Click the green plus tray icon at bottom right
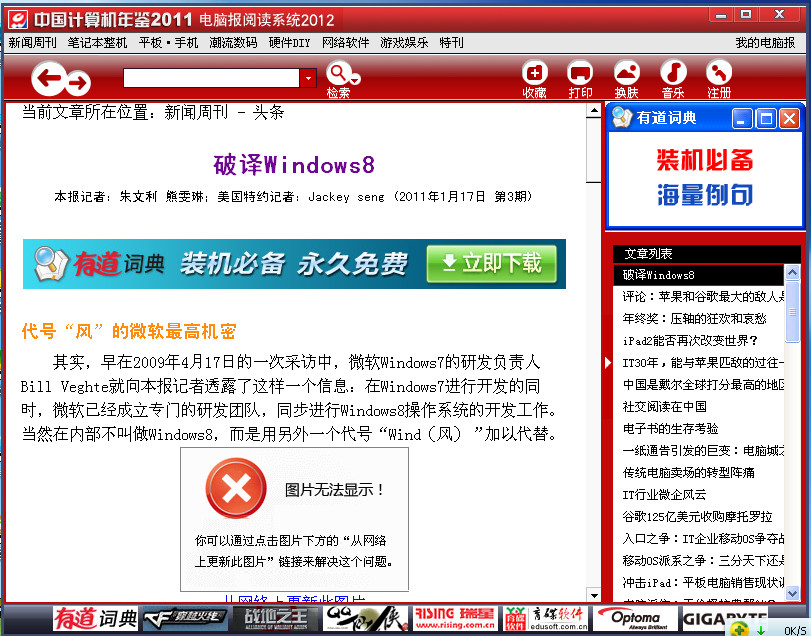This screenshot has width=811, height=636. (x=739, y=629)
